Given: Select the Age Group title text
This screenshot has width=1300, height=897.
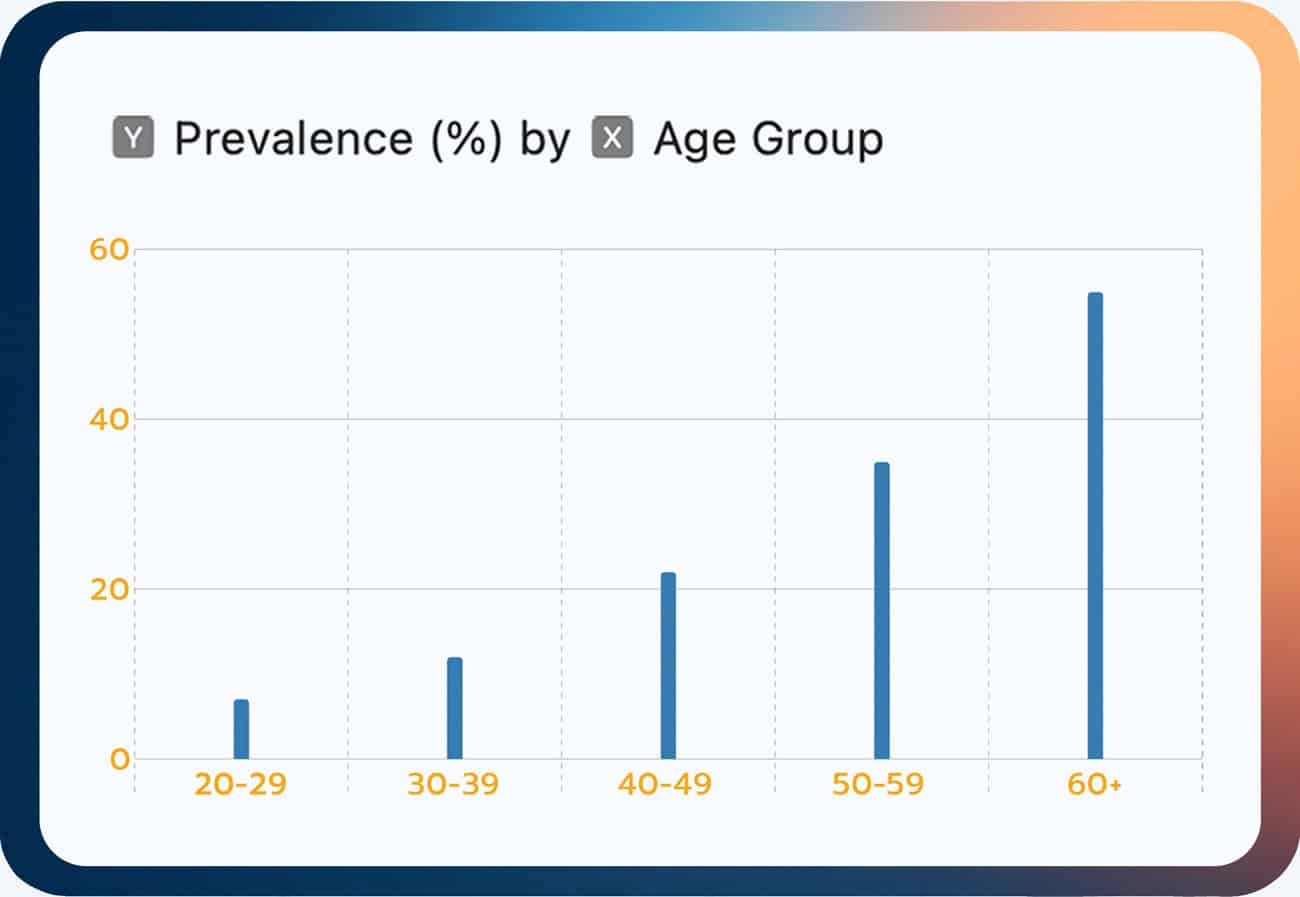Looking at the screenshot, I should click(768, 140).
